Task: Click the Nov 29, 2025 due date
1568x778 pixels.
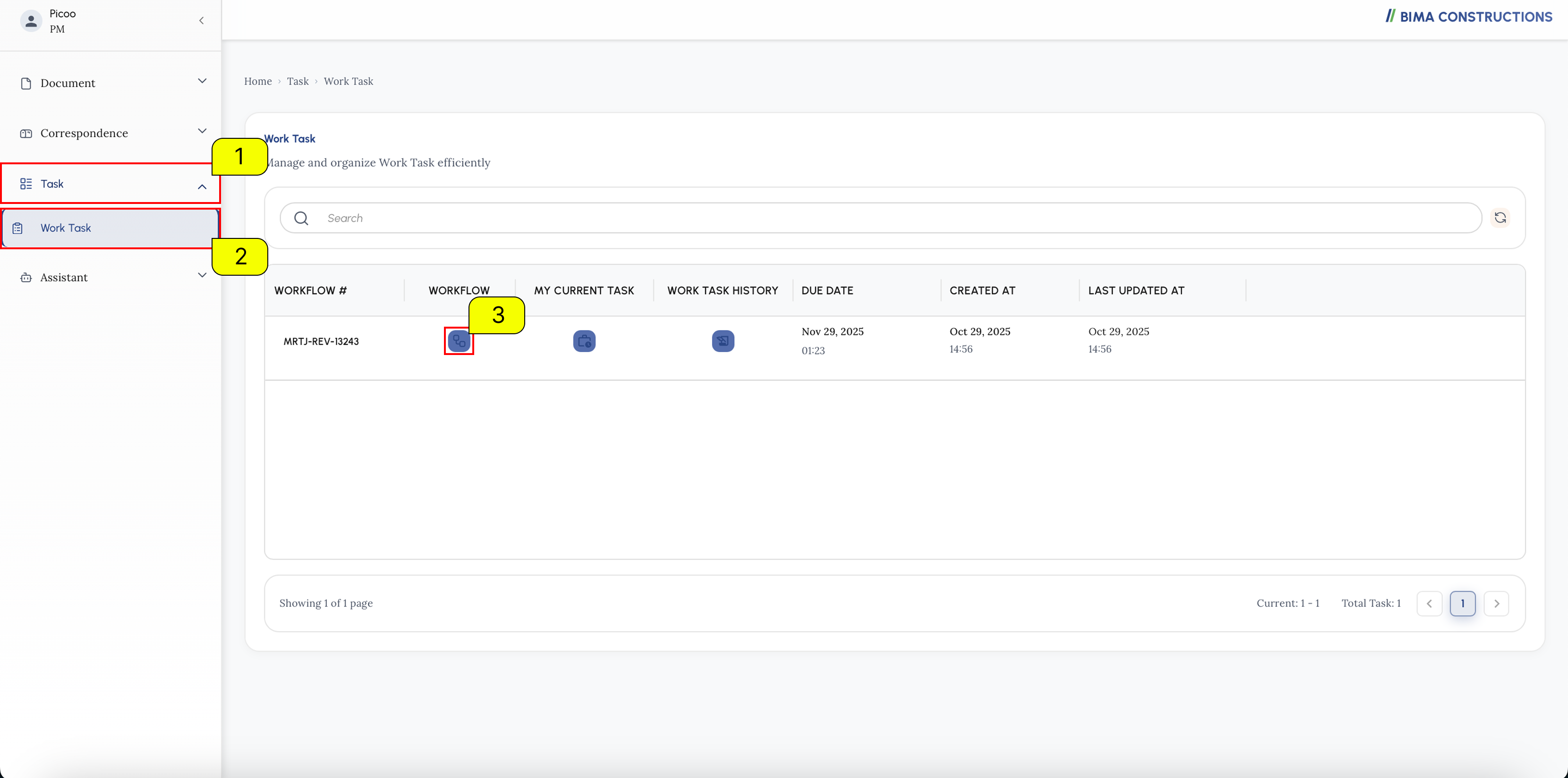Action: (x=833, y=331)
